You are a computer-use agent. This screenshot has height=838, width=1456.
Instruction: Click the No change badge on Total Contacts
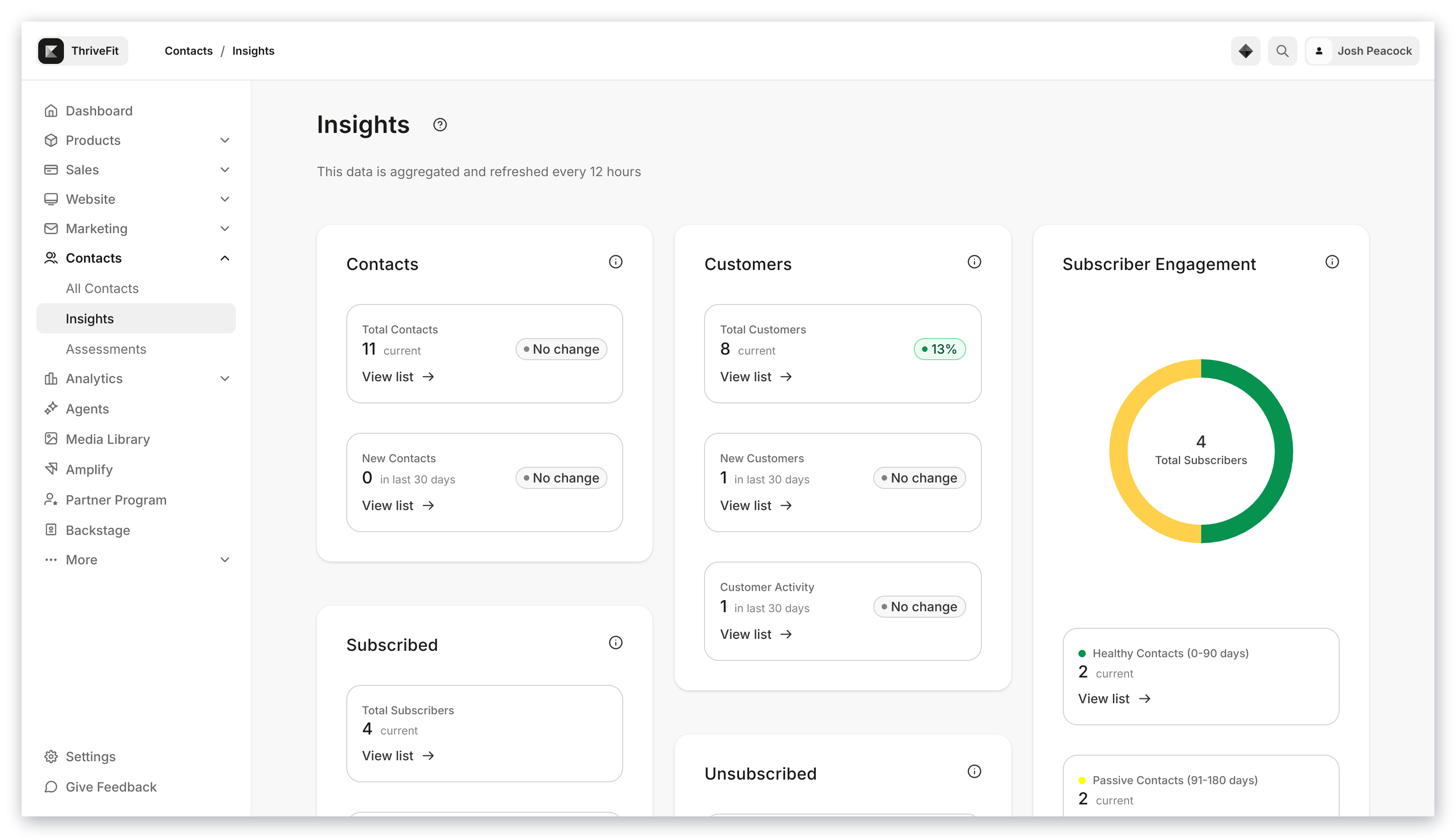point(561,350)
